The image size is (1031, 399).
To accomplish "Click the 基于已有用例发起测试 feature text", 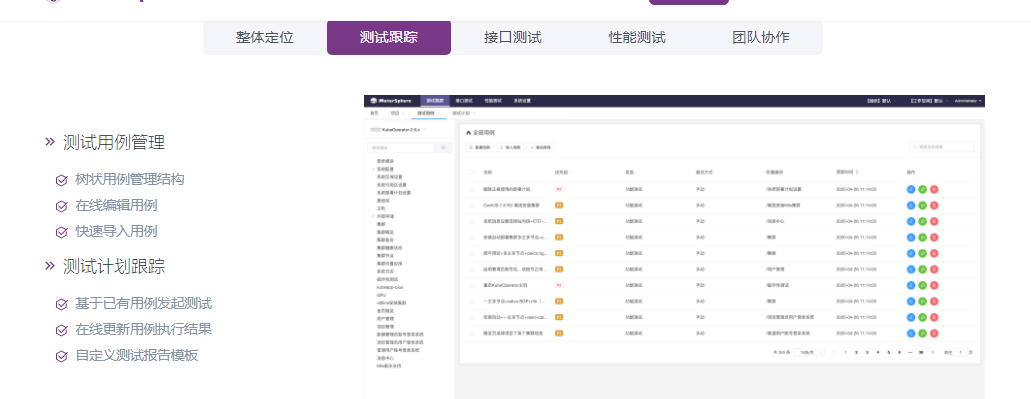I will 143,304.
